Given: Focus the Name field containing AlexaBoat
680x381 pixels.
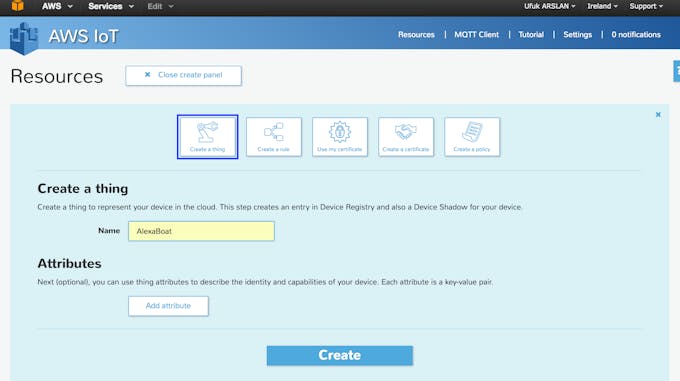Looking at the screenshot, I should (201, 231).
